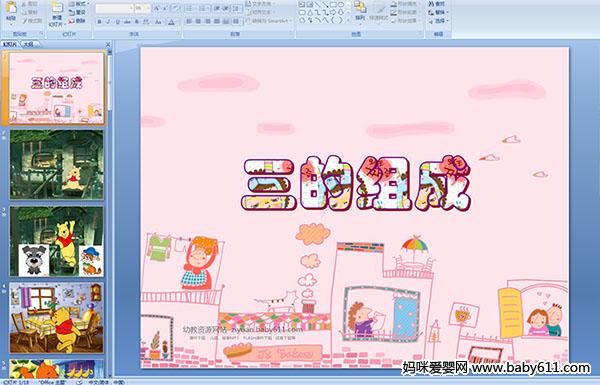Select the Pooh dining room slide thumbnail

pos(56,318)
